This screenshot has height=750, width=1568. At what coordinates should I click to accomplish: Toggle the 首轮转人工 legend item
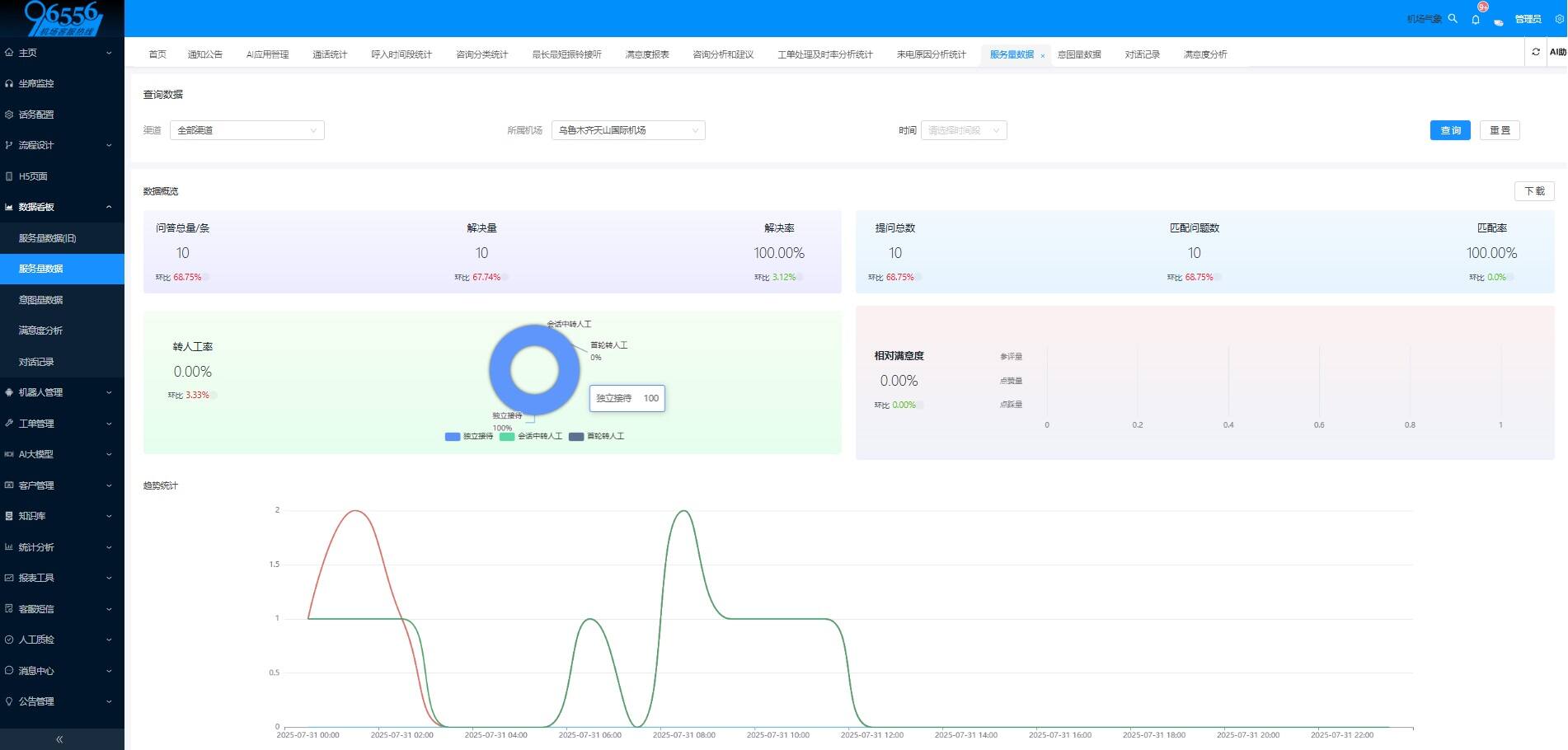pyautogui.click(x=596, y=436)
